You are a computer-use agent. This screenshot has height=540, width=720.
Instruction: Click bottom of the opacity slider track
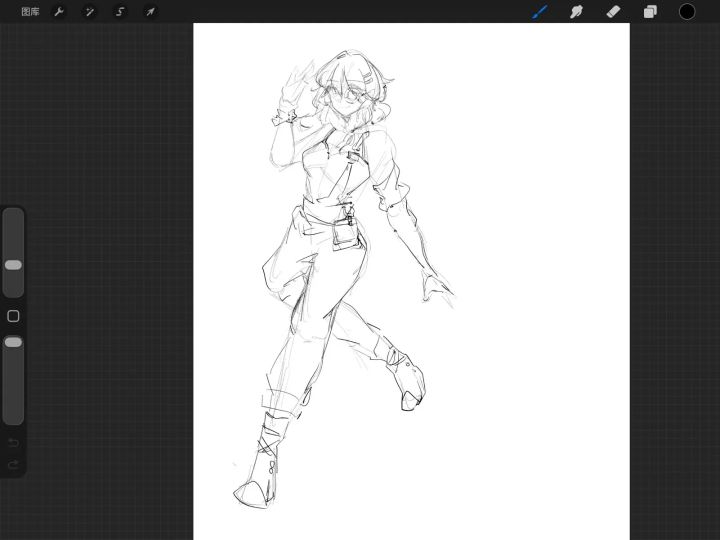[x=13, y=418]
